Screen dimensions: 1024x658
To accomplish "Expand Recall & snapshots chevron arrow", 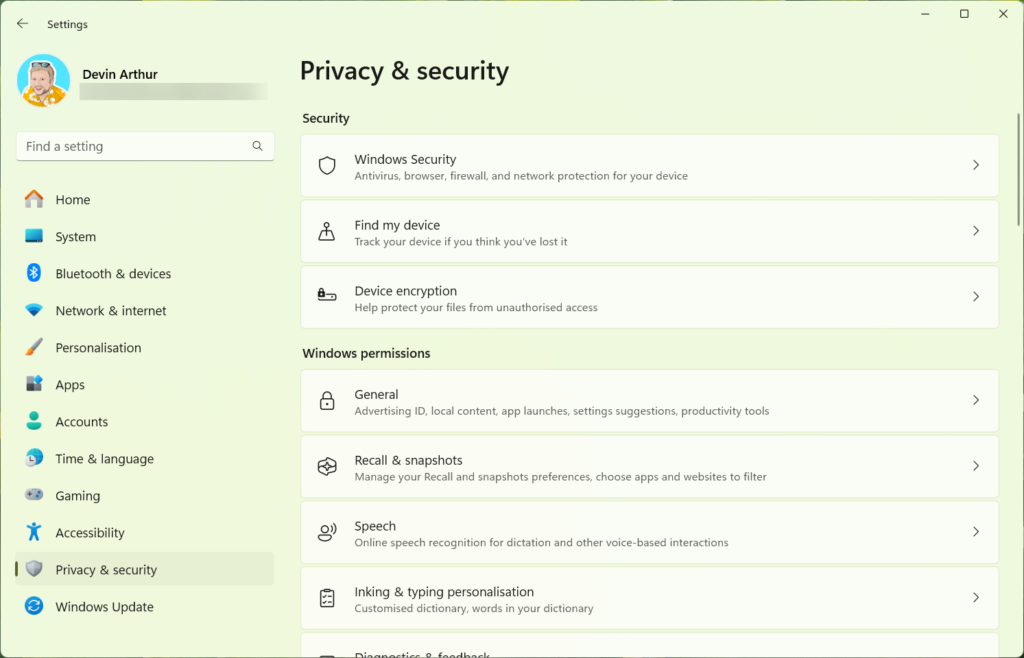I will (x=976, y=466).
